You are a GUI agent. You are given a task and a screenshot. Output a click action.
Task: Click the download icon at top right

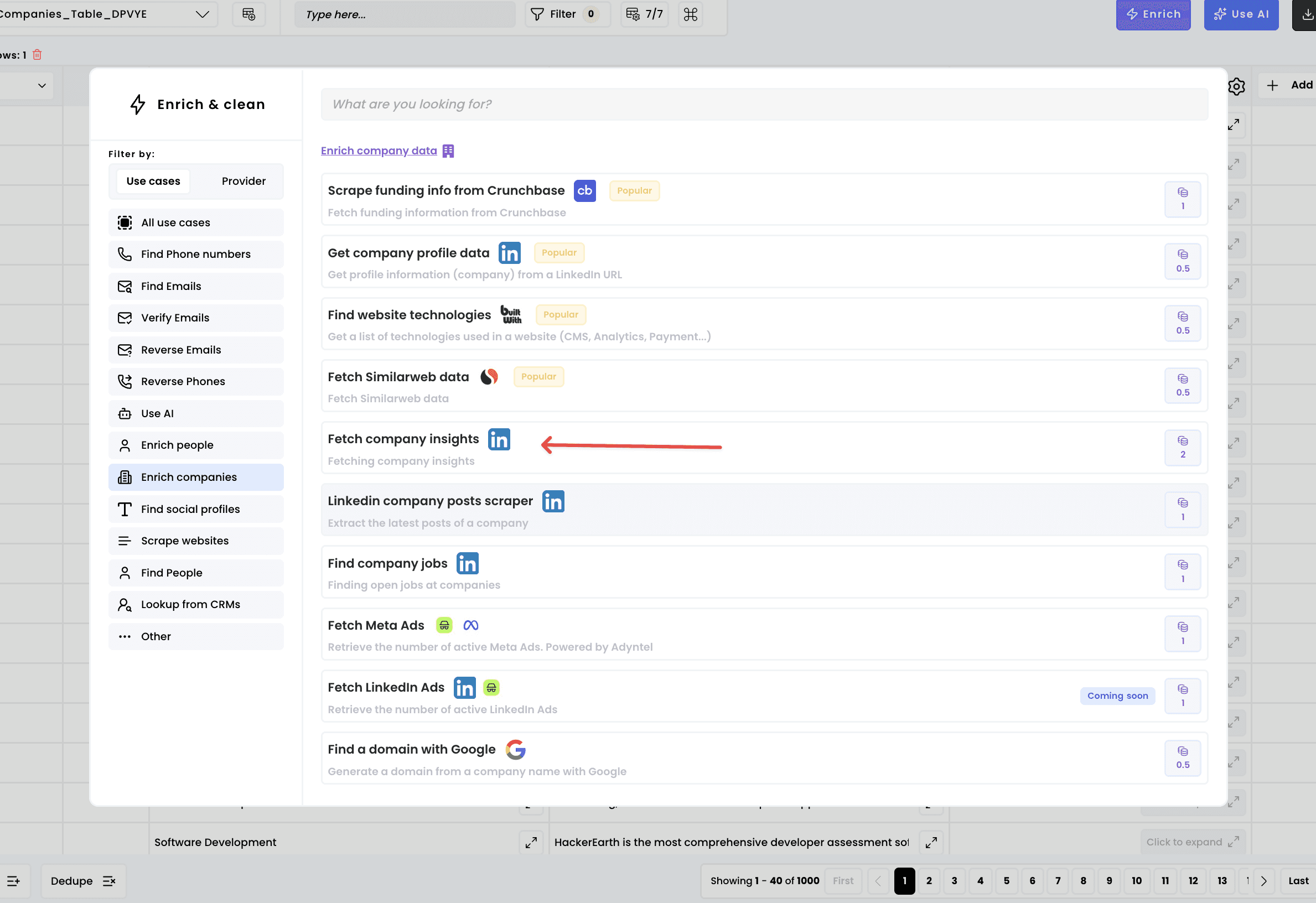pos(1307,14)
